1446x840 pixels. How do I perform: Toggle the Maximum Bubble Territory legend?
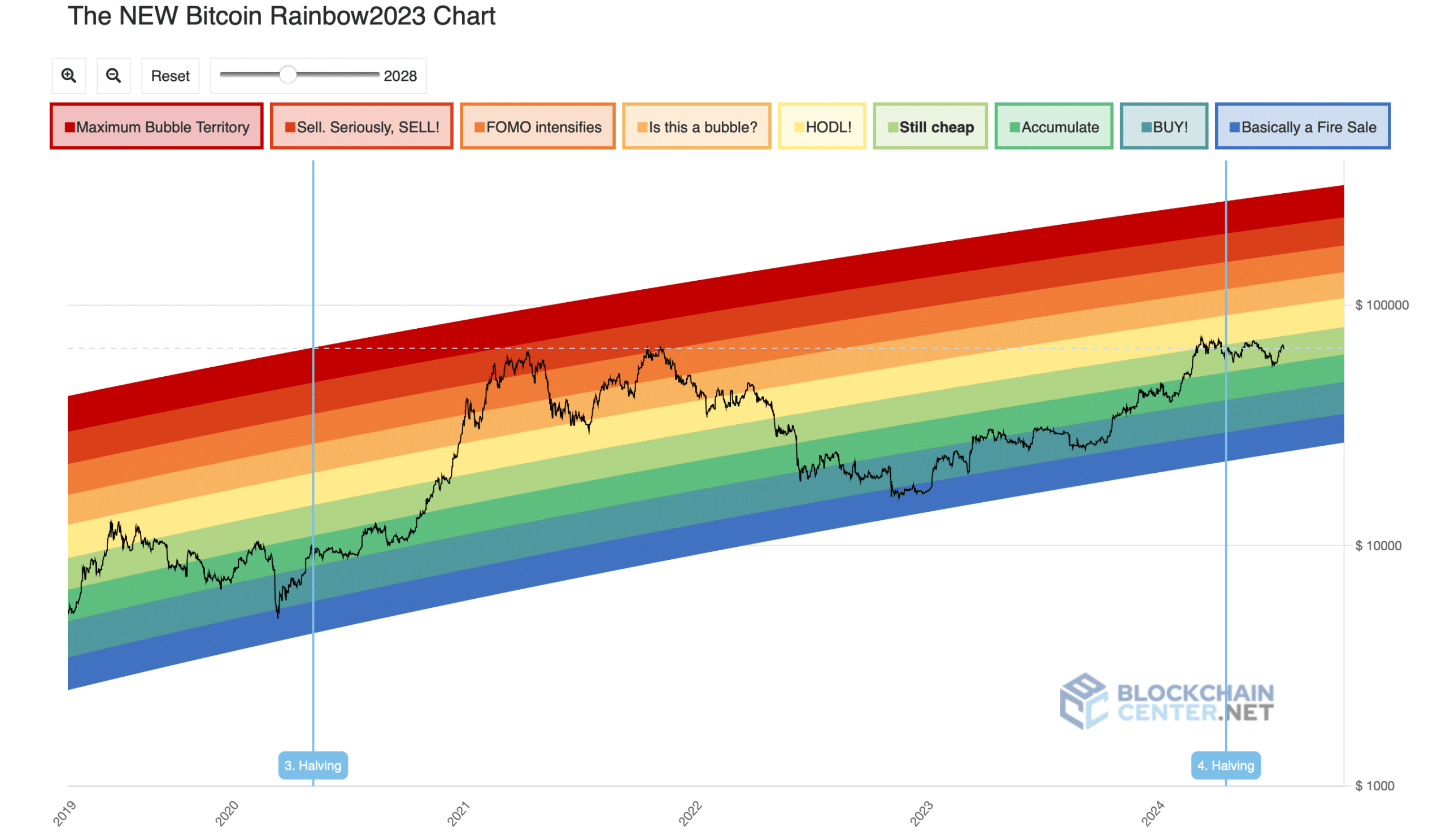[x=156, y=126]
